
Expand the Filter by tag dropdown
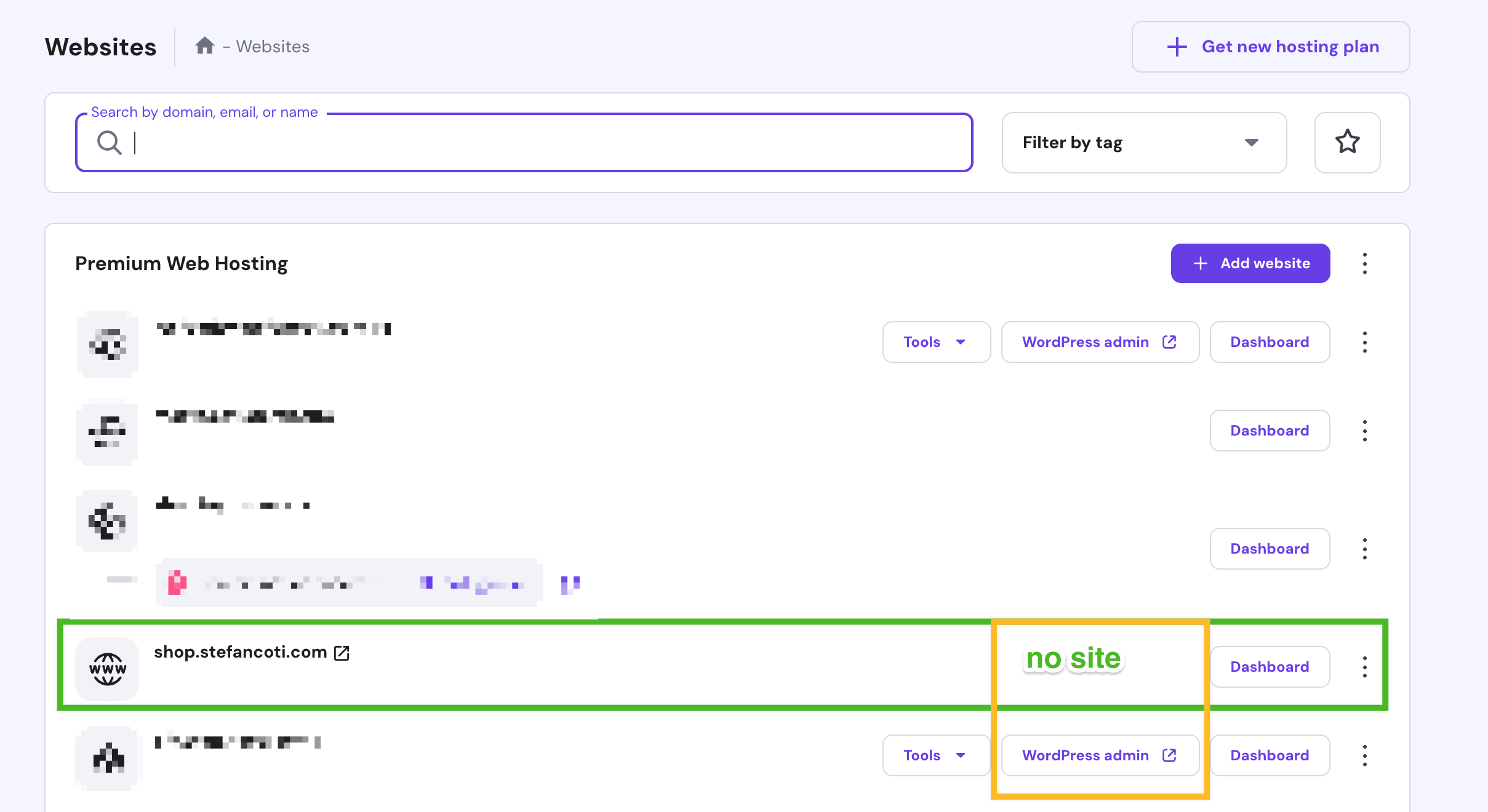coord(1252,142)
